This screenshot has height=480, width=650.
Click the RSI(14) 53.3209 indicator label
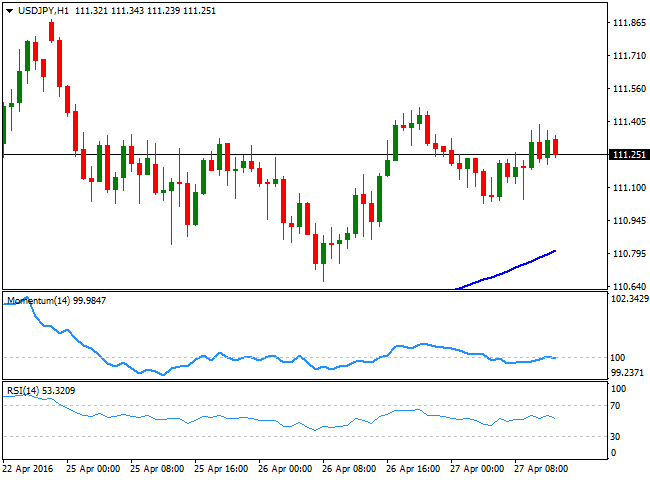point(41,390)
